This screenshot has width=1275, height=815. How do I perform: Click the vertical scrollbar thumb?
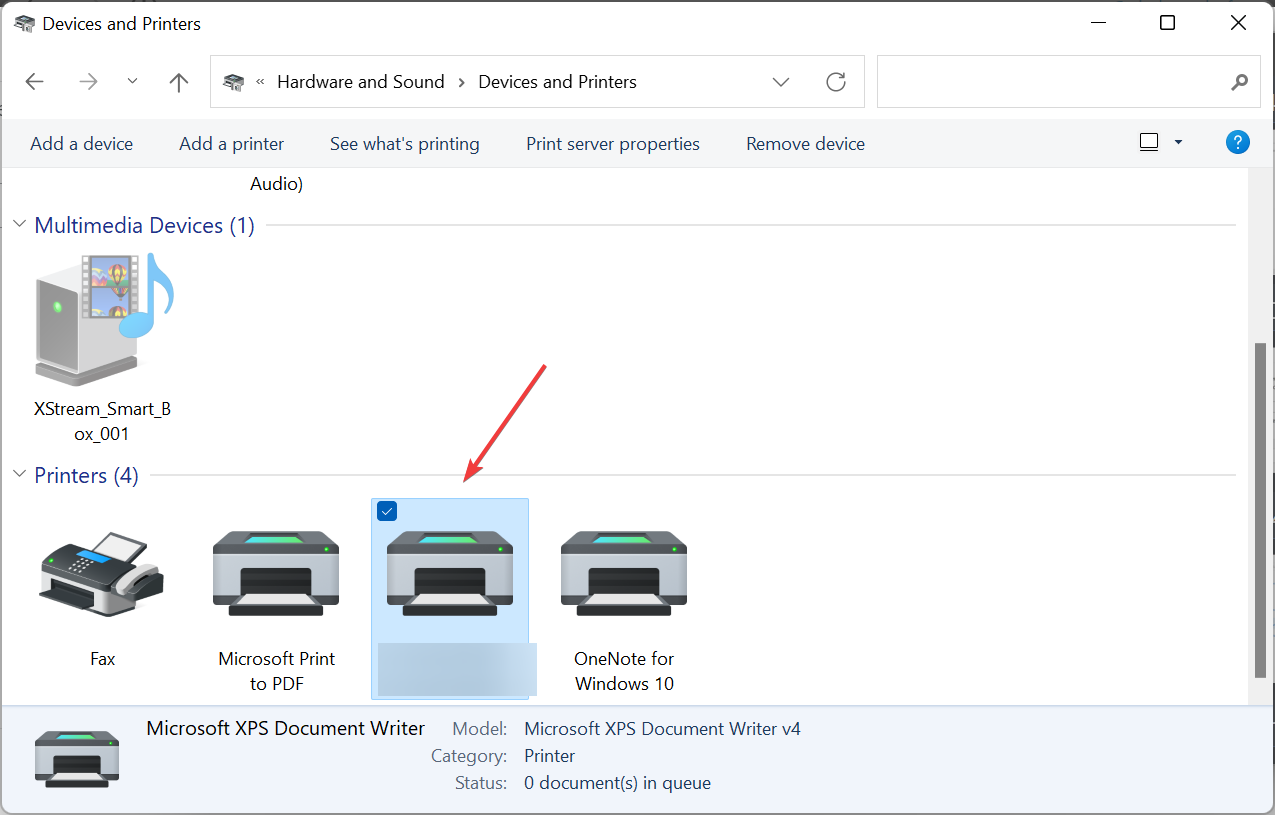(x=1260, y=510)
